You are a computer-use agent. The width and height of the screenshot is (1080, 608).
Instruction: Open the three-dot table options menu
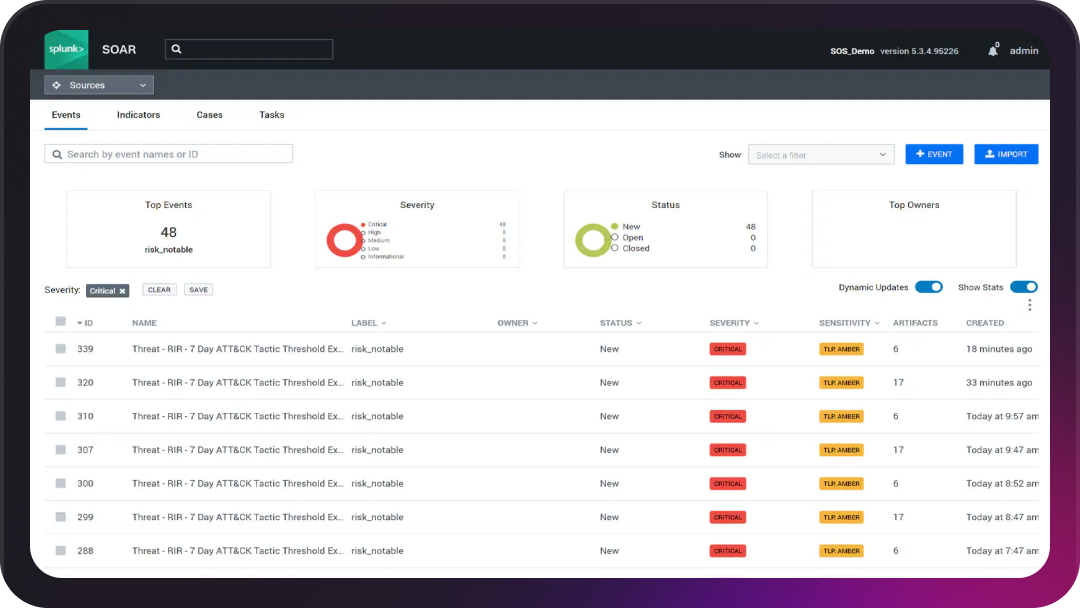tap(1029, 305)
